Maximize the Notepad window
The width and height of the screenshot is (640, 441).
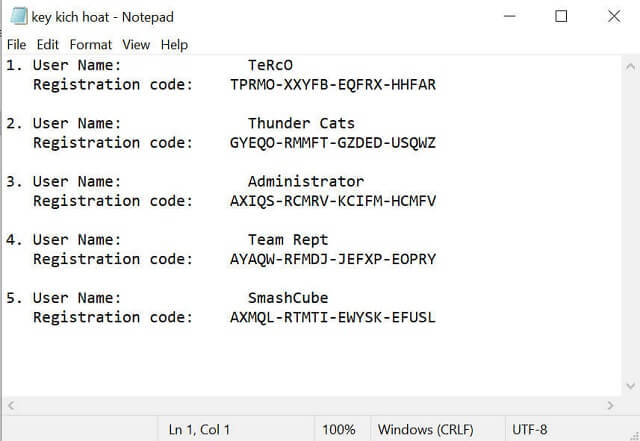click(x=561, y=16)
